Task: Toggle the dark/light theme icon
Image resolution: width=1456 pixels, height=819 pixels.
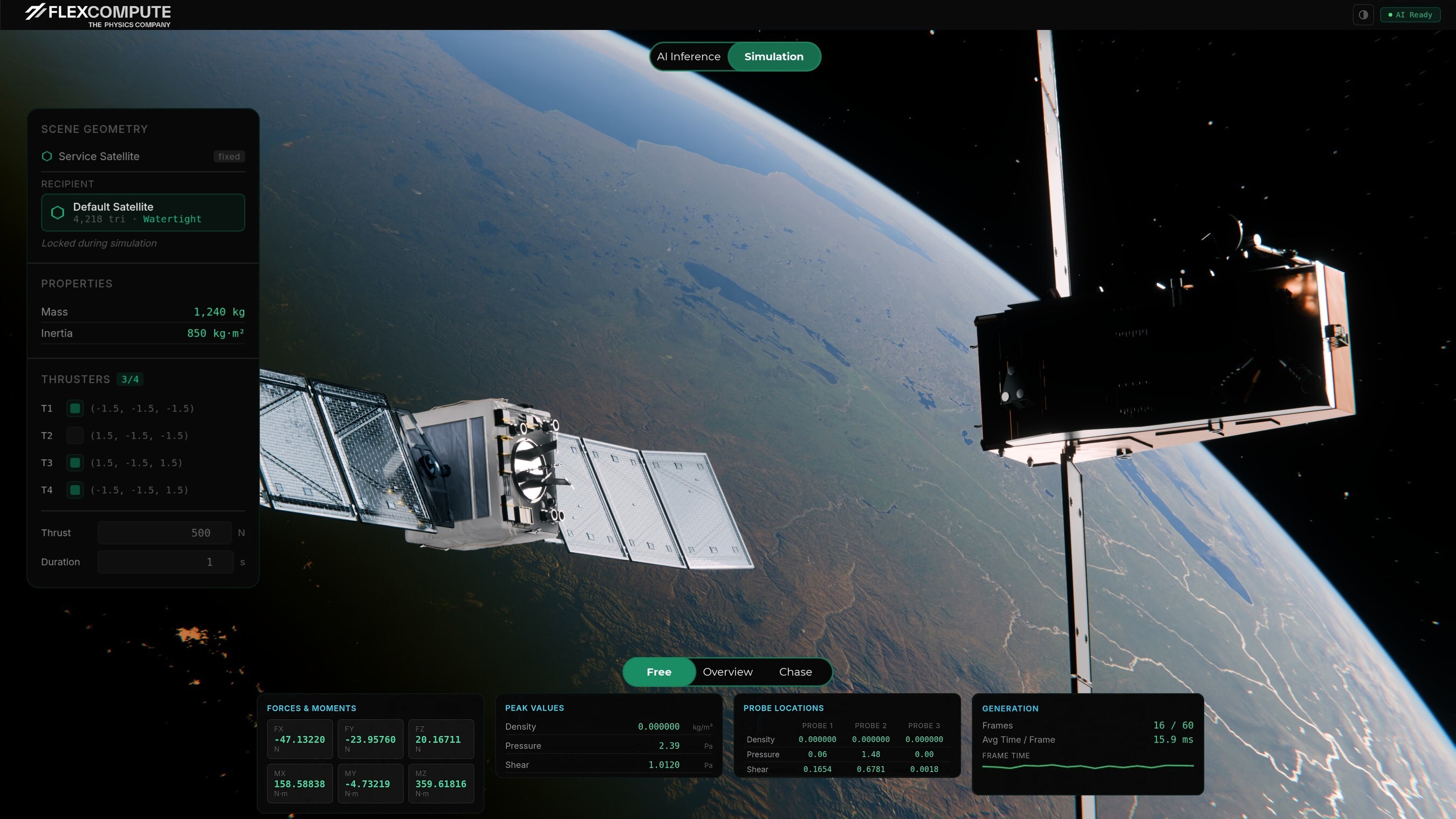Action: [x=1363, y=15]
